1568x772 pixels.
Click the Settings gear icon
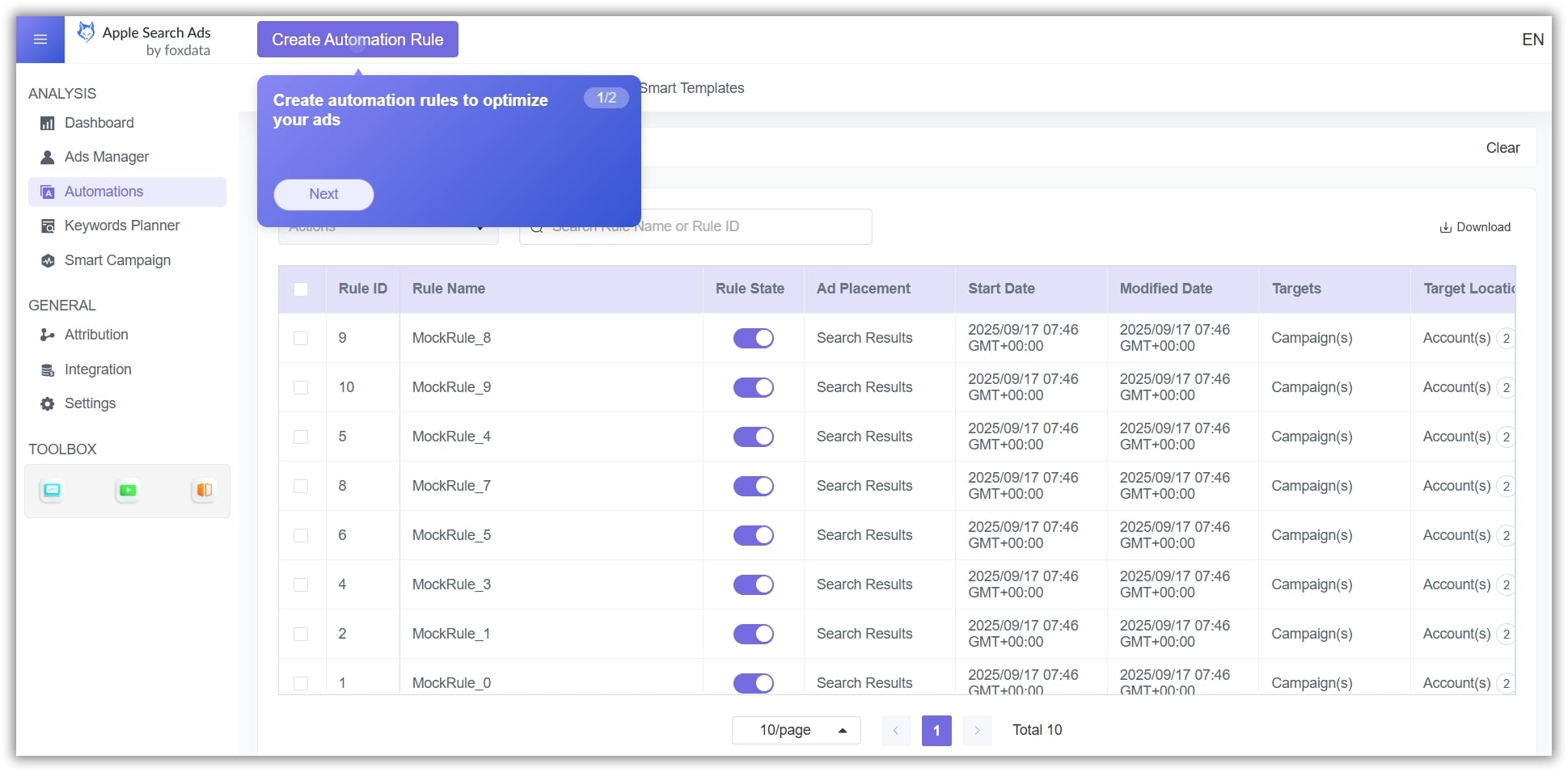coord(48,404)
